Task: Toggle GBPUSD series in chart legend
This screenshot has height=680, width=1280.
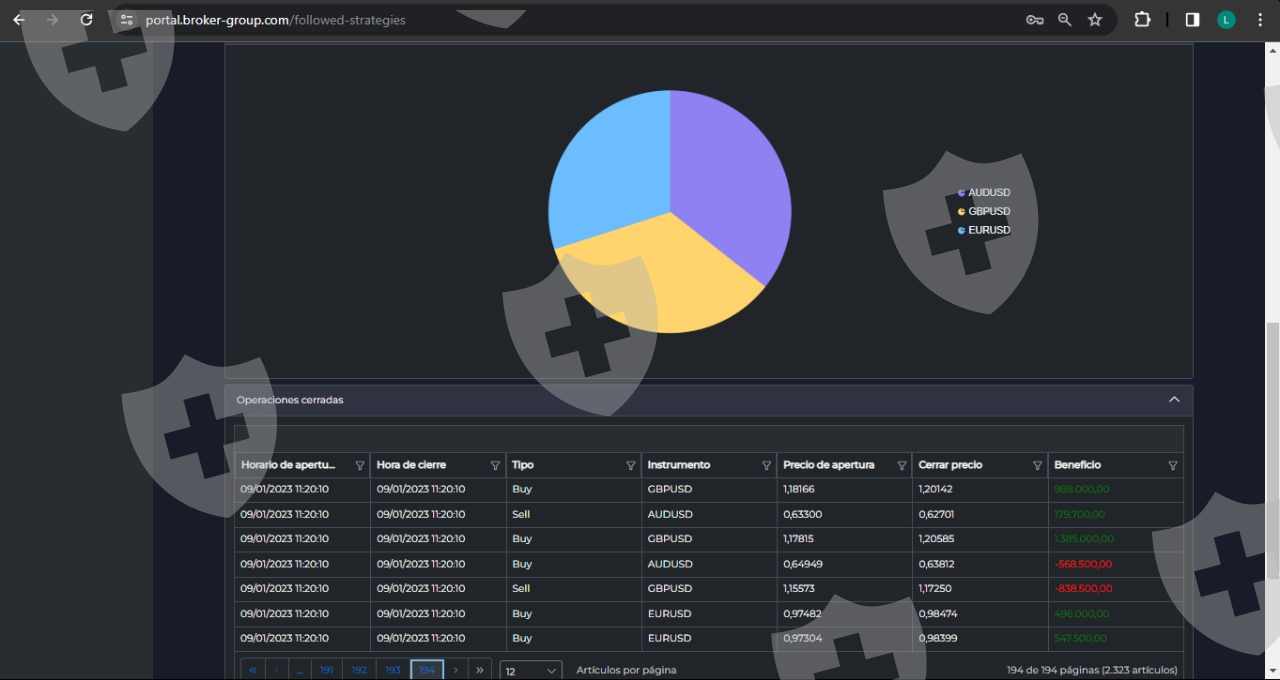Action: (x=984, y=212)
